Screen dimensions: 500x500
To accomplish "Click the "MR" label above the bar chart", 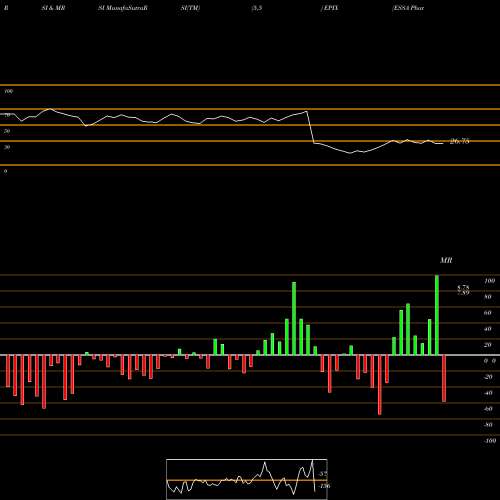I will 446,260.
